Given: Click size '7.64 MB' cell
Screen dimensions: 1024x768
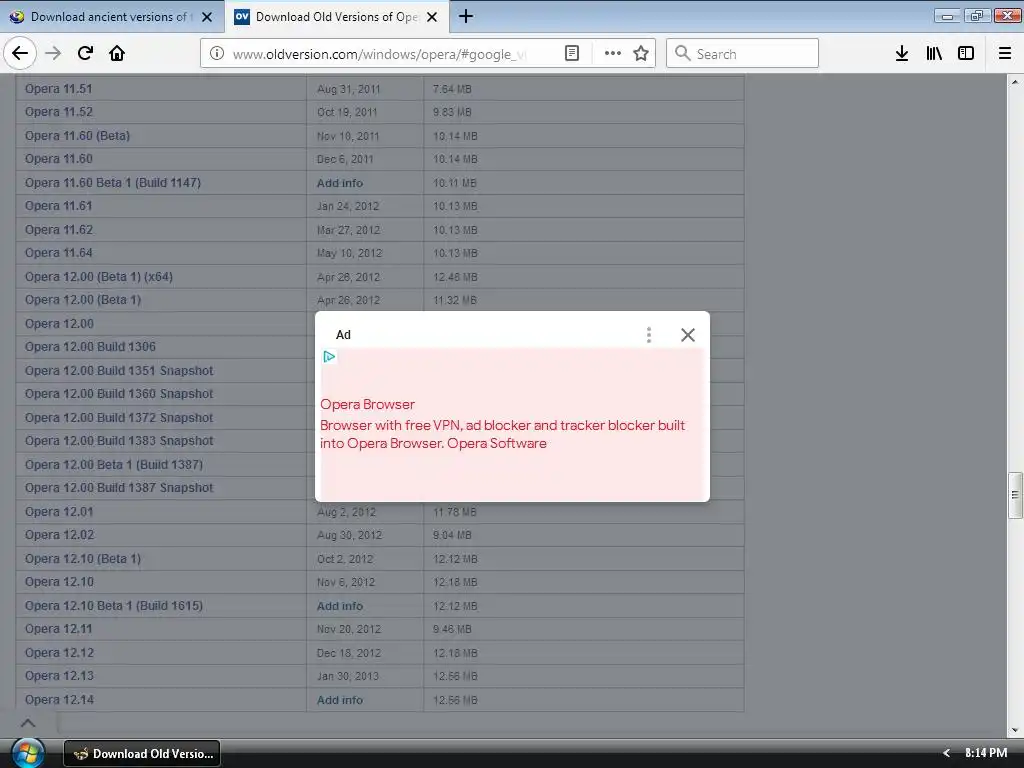Looking at the screenshot, I should [452, 89].
